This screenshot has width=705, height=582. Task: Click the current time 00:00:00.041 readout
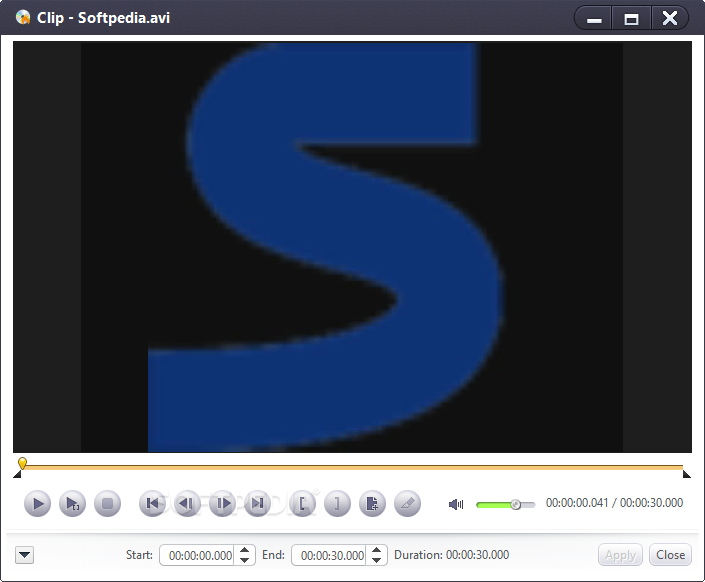tap(577, 503)
